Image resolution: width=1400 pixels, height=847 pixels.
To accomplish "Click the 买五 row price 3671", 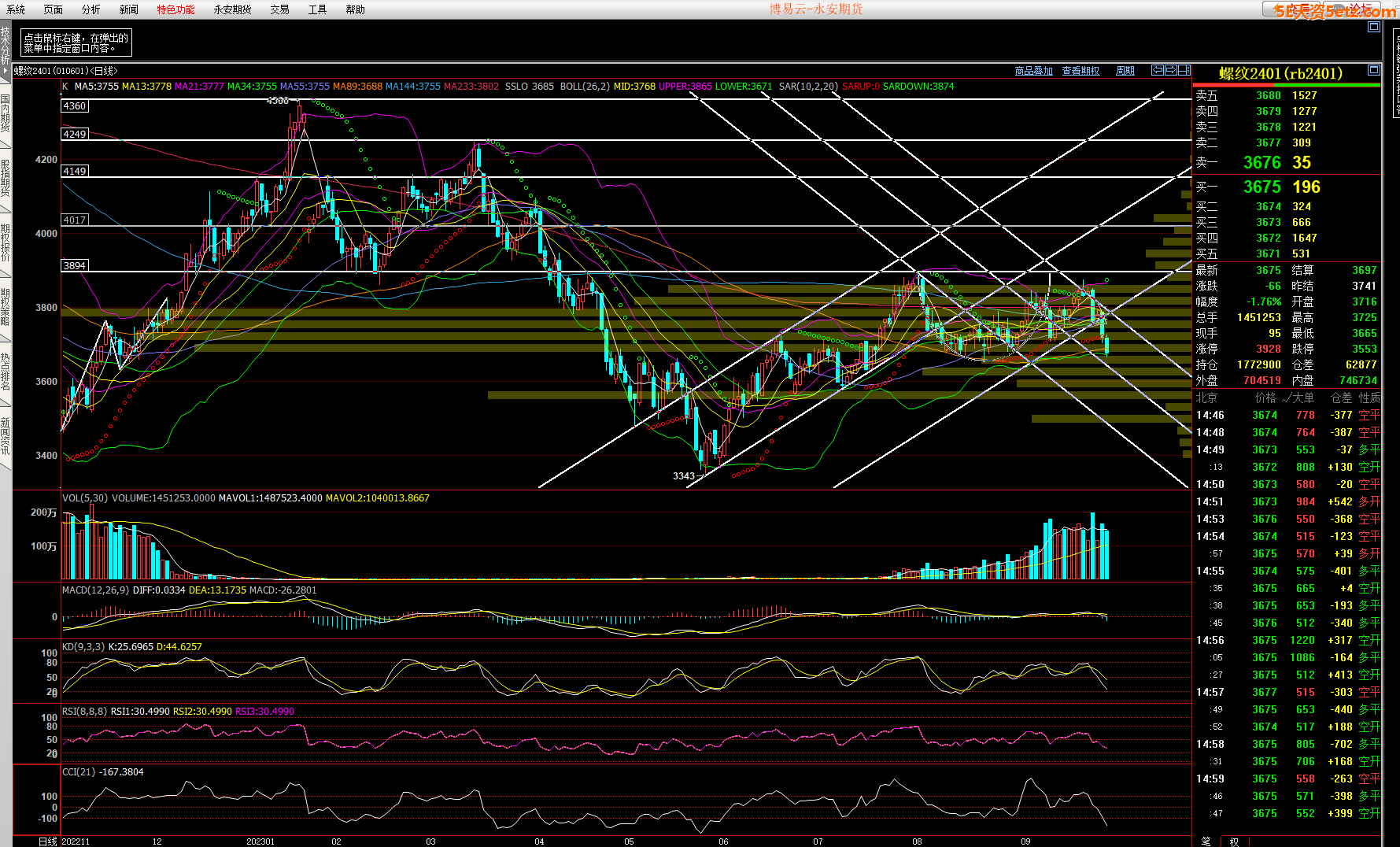I will click(x=1269, y=253).
